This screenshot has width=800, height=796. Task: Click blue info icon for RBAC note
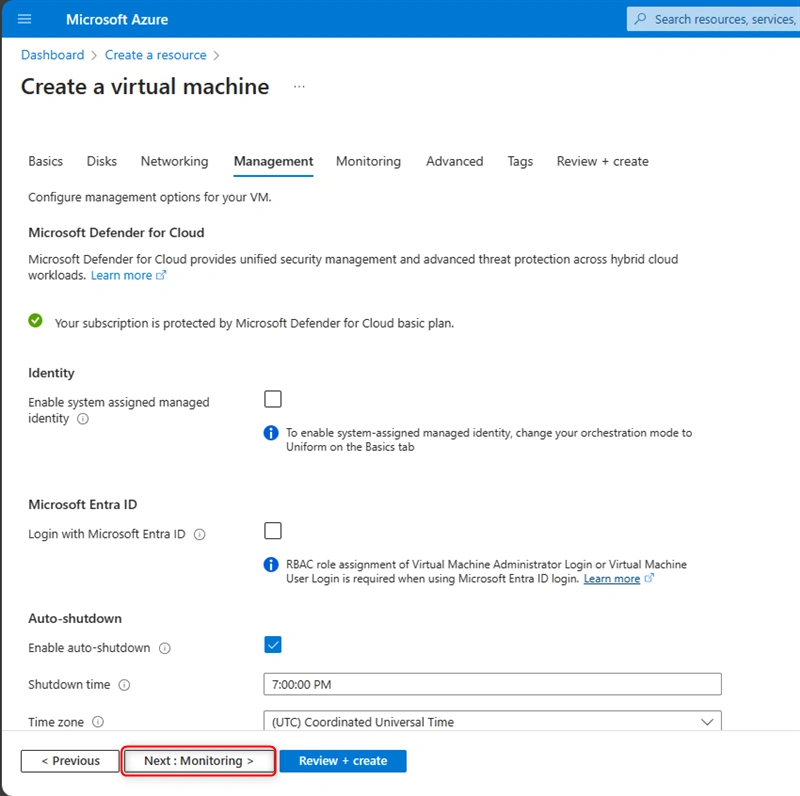[x=271, y=564]
